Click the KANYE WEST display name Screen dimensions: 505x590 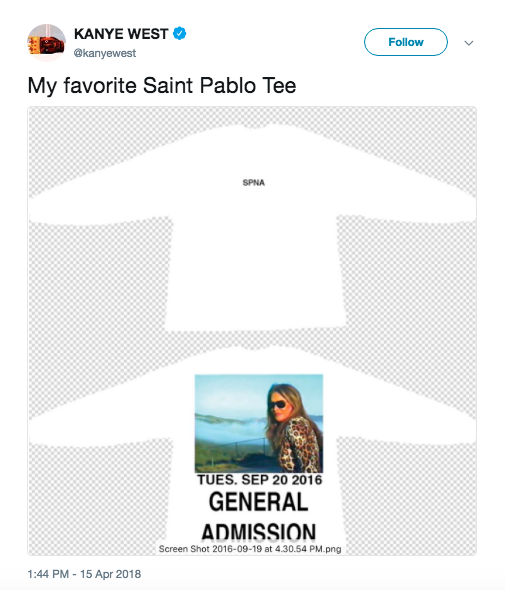[x=121, y=34]
